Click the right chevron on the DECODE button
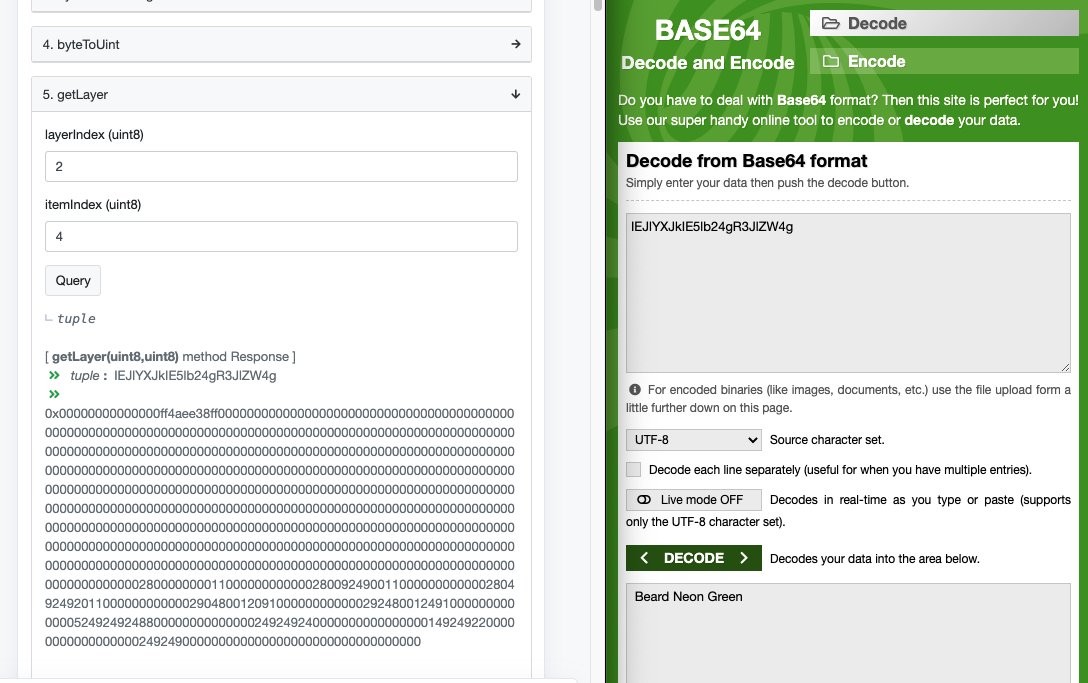This screenshot has height=683, width=1088. pos(744,558)
